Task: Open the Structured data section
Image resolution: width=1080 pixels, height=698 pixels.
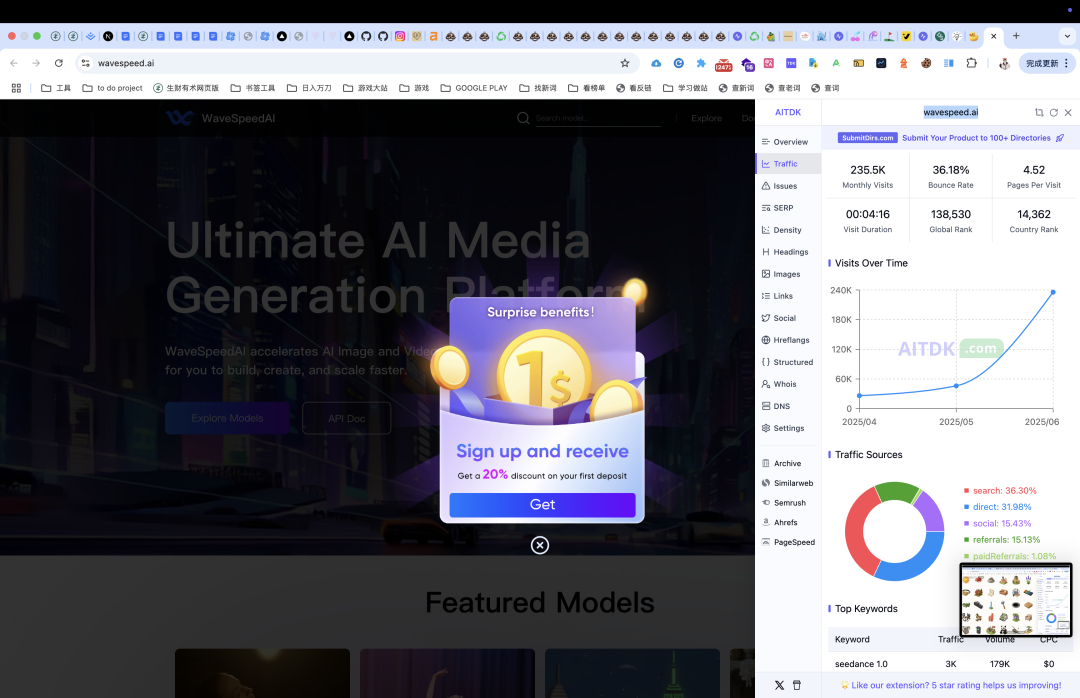Action: [x=788, y=362]
